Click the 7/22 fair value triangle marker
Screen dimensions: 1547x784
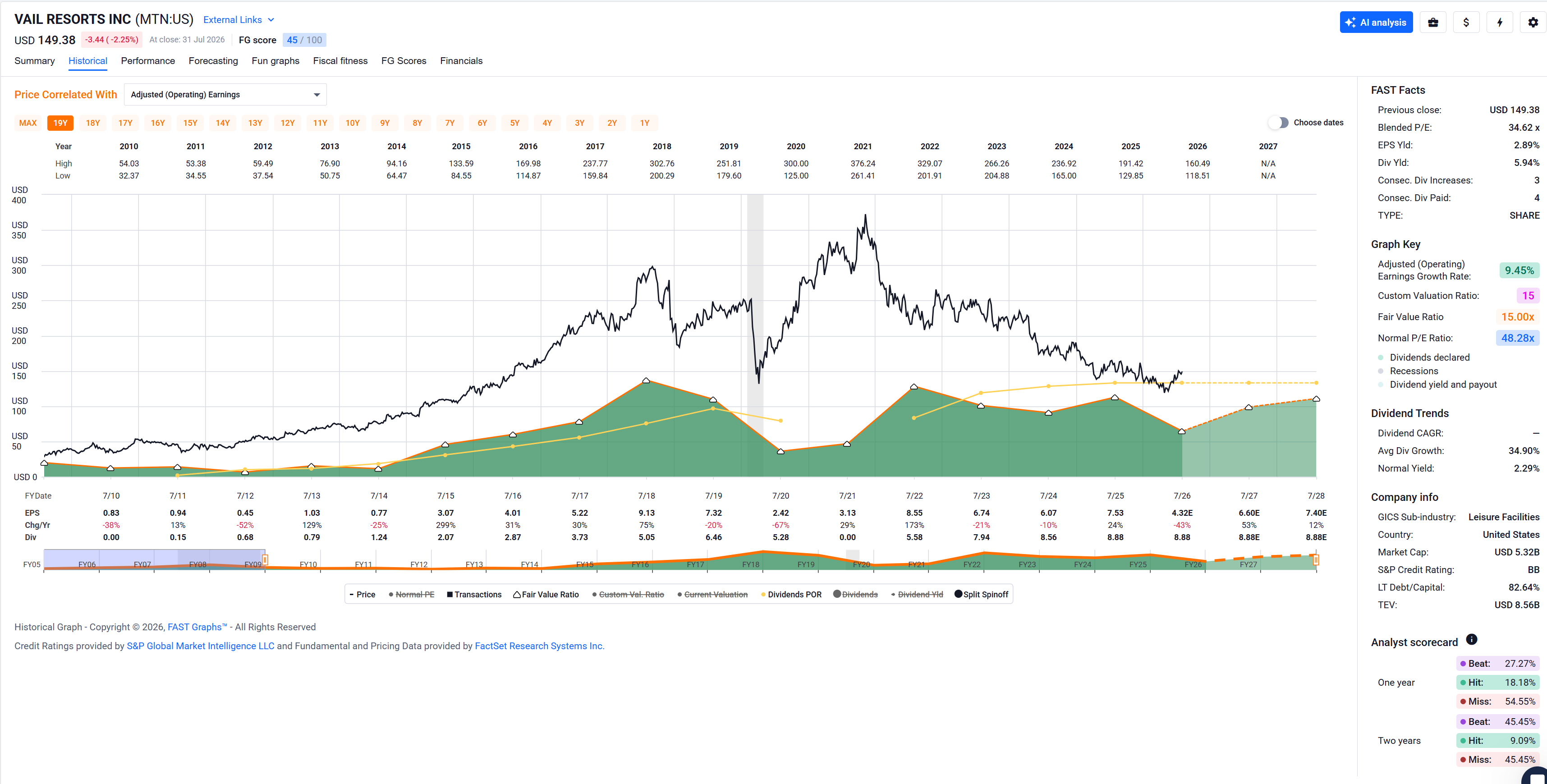[x=914, y=387]
